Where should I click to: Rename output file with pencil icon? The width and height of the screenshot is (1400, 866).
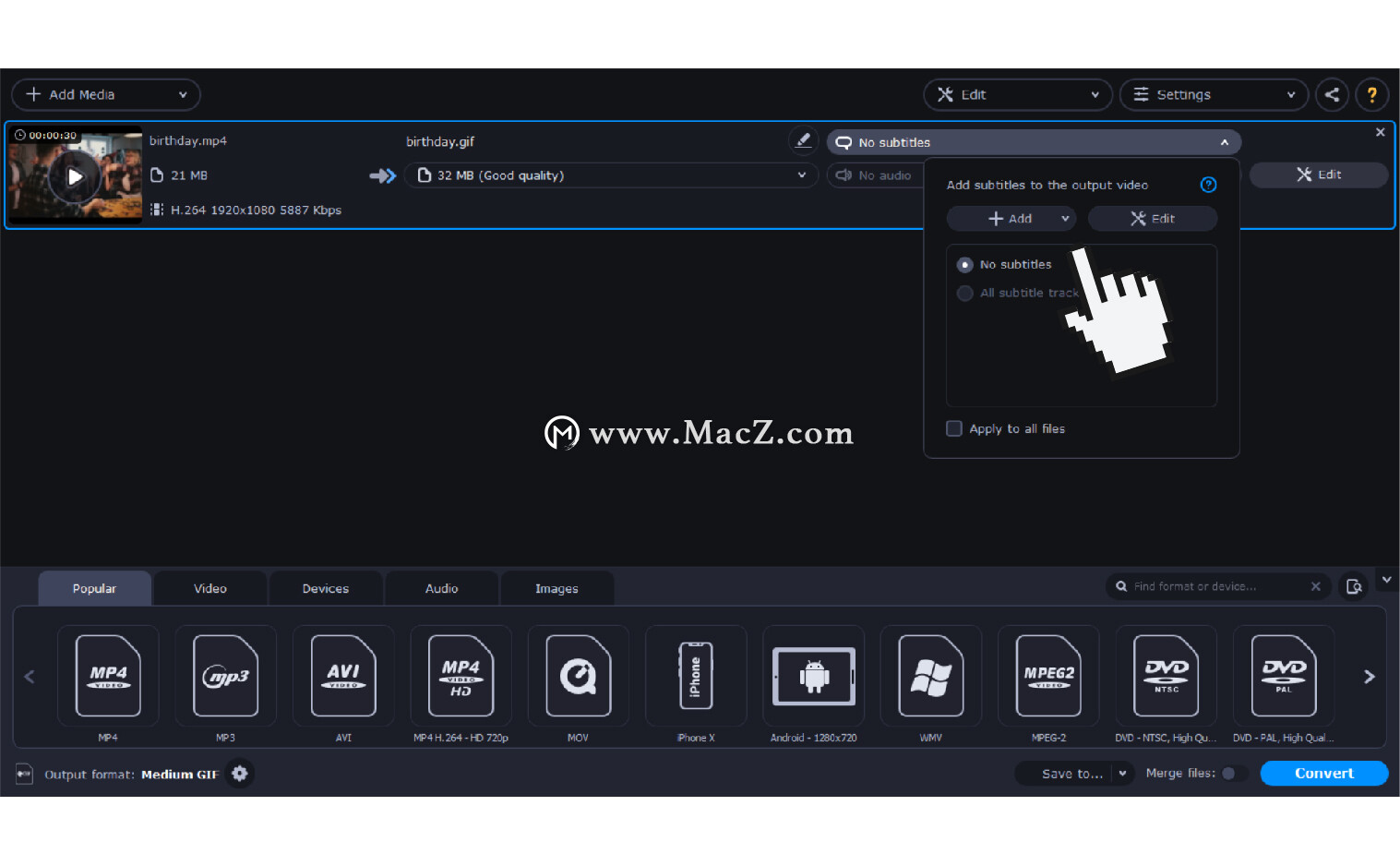click(803, 140)
